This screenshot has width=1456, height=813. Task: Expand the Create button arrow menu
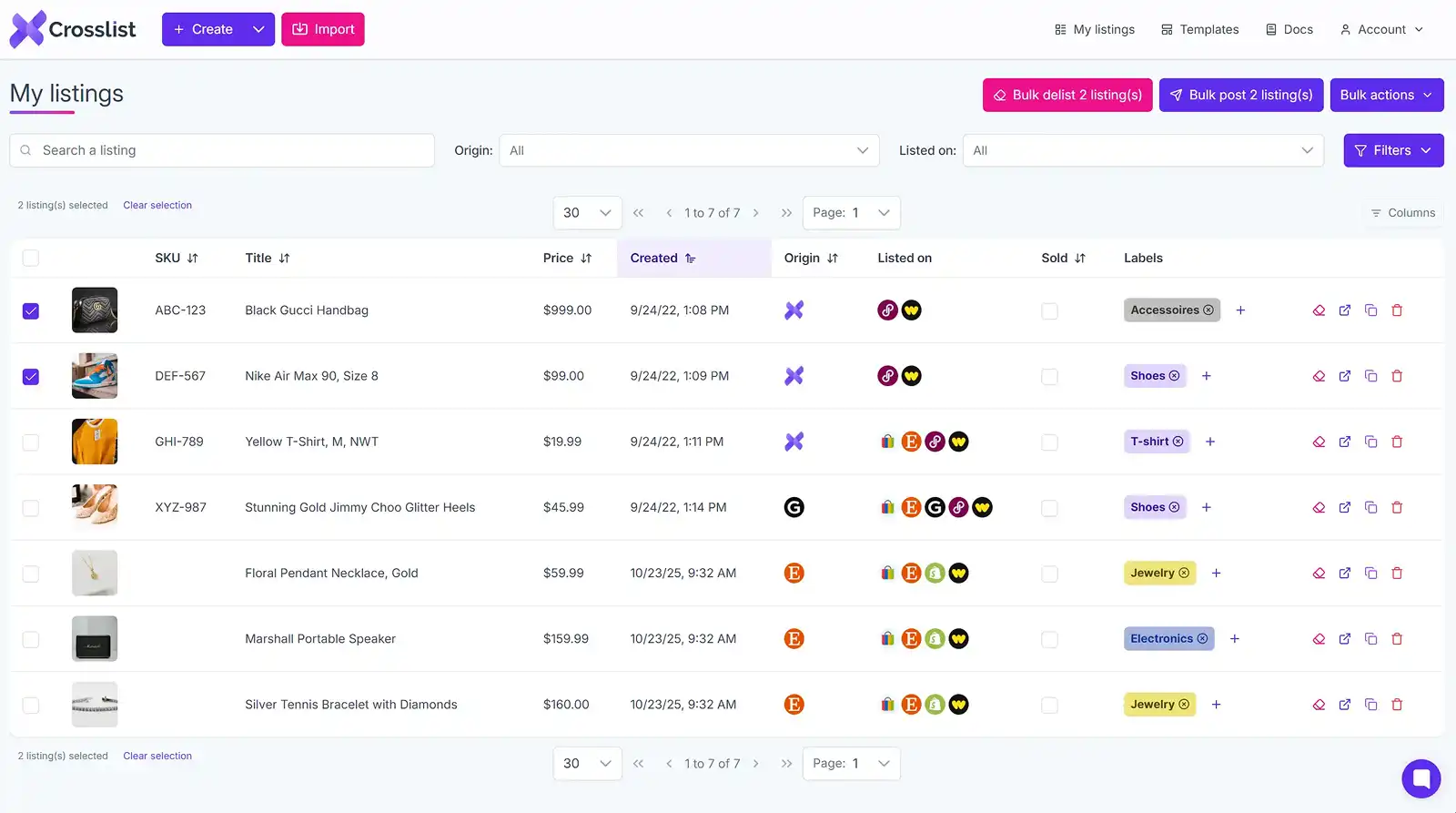click(258, 29)
